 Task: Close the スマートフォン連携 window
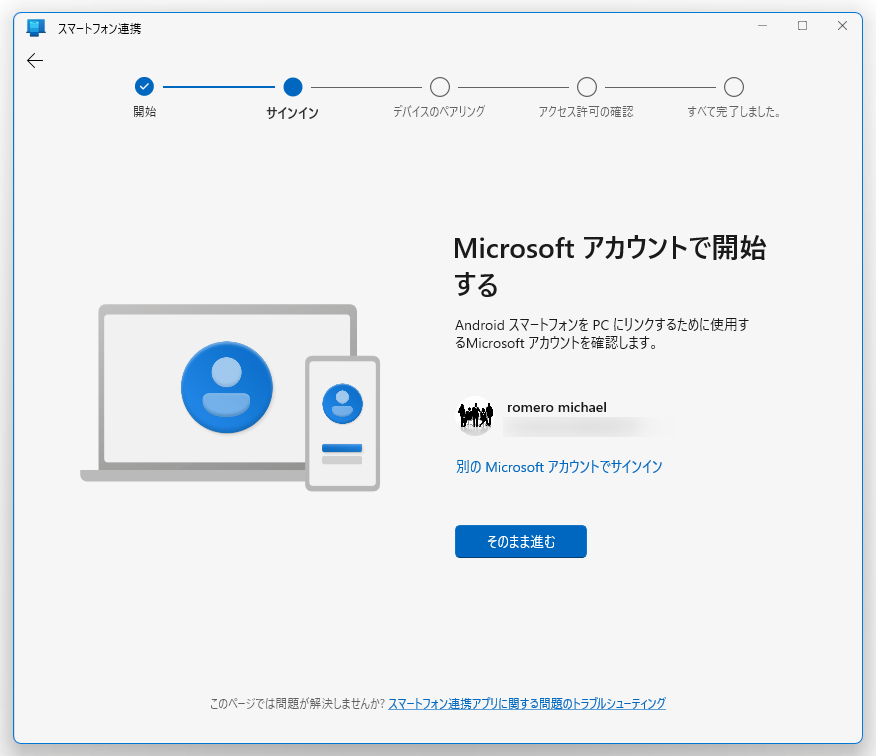842,26
